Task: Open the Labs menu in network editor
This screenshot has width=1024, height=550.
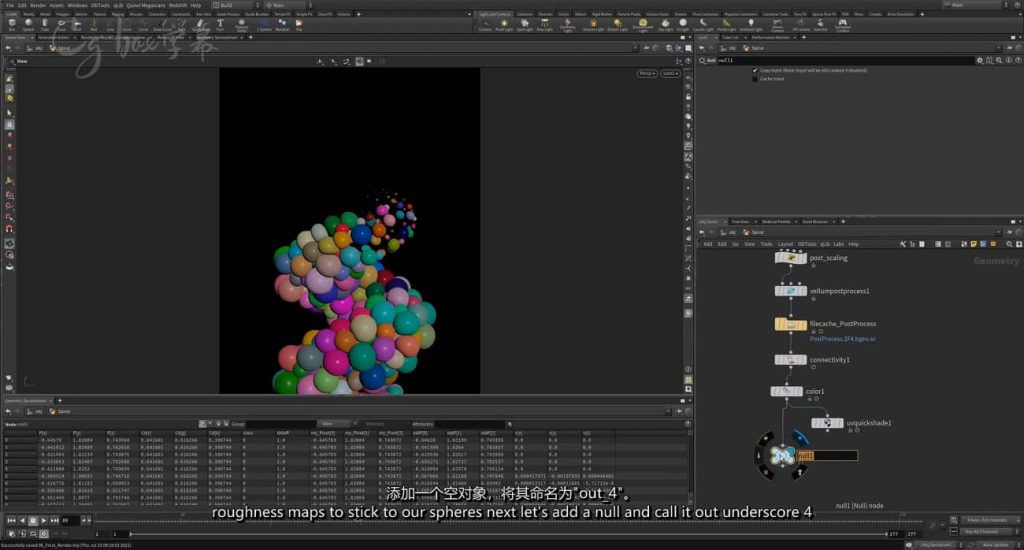Action: tap(839, 244)
